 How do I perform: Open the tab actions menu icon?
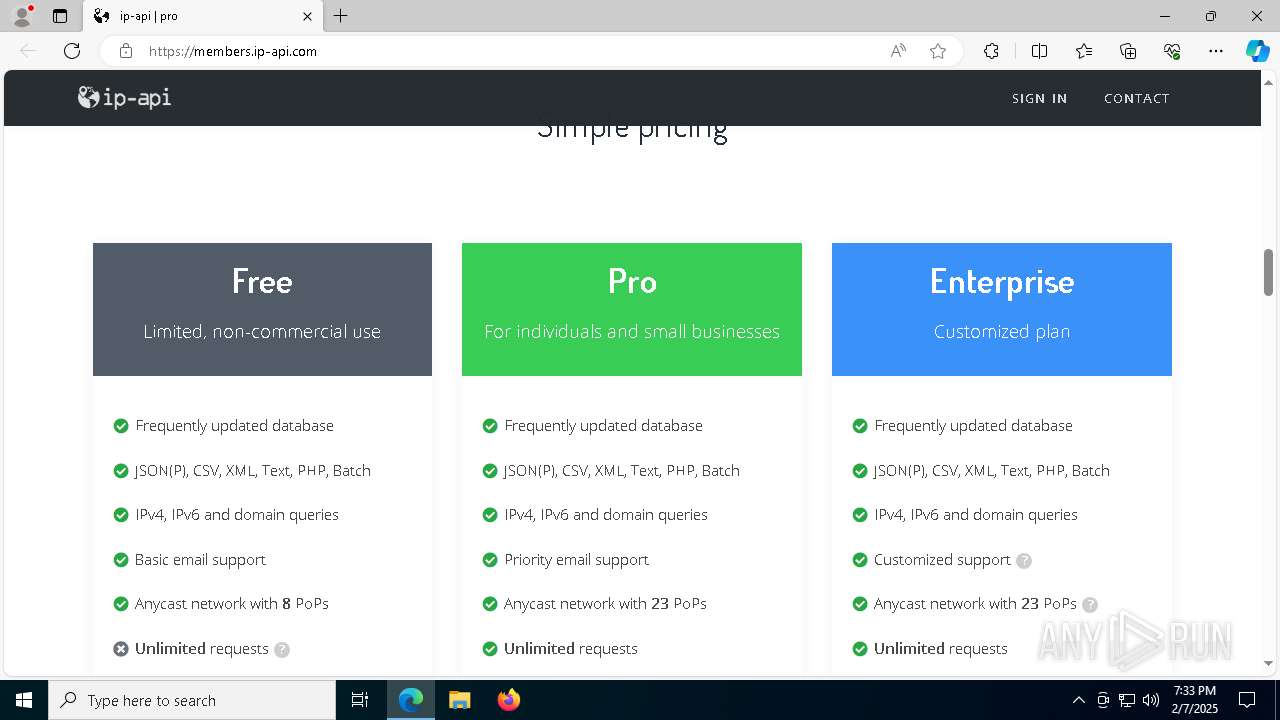pos(60,16)
